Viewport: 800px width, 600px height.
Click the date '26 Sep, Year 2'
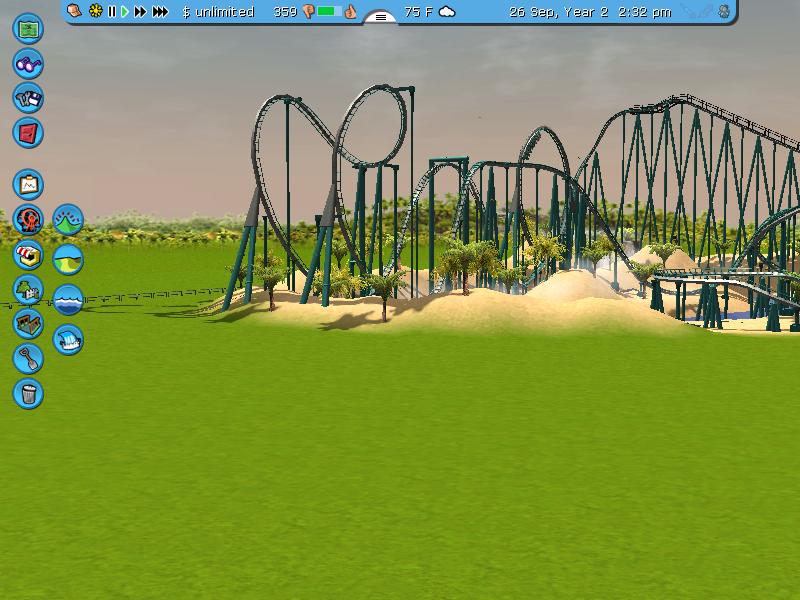click(559, 12)
